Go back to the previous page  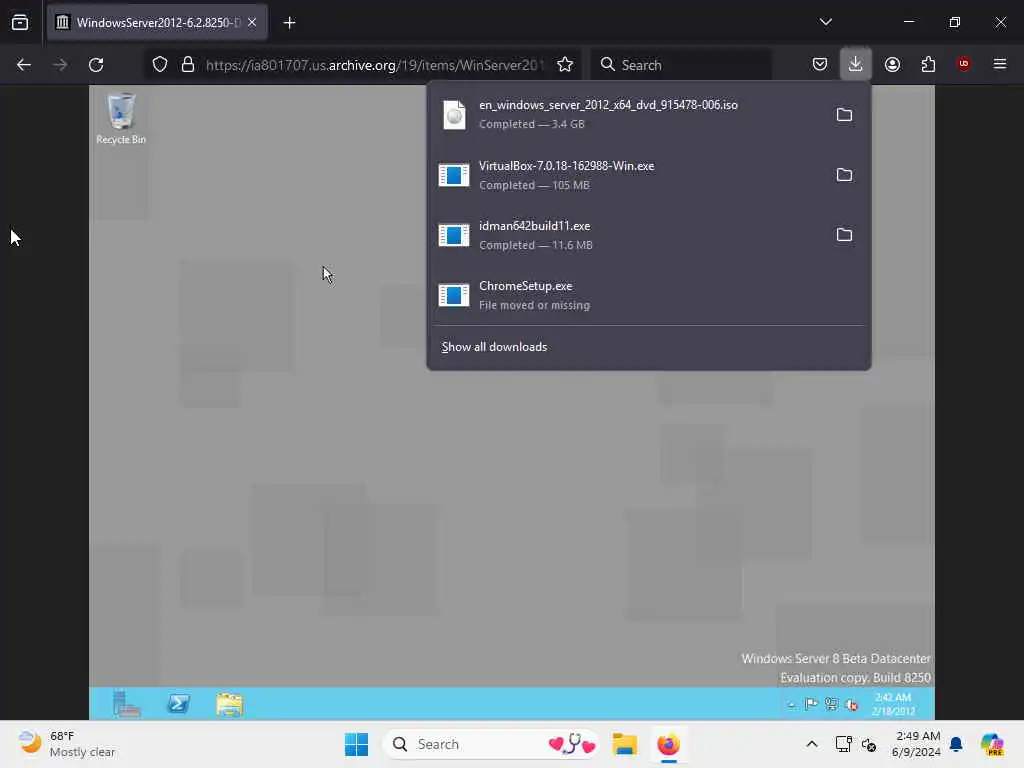(24, 65)
